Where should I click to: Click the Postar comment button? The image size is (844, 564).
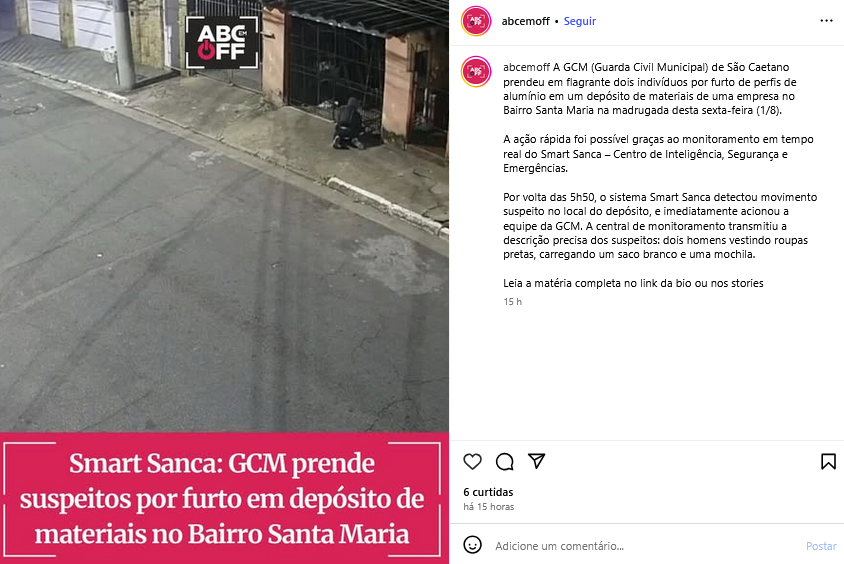[821, 546]
